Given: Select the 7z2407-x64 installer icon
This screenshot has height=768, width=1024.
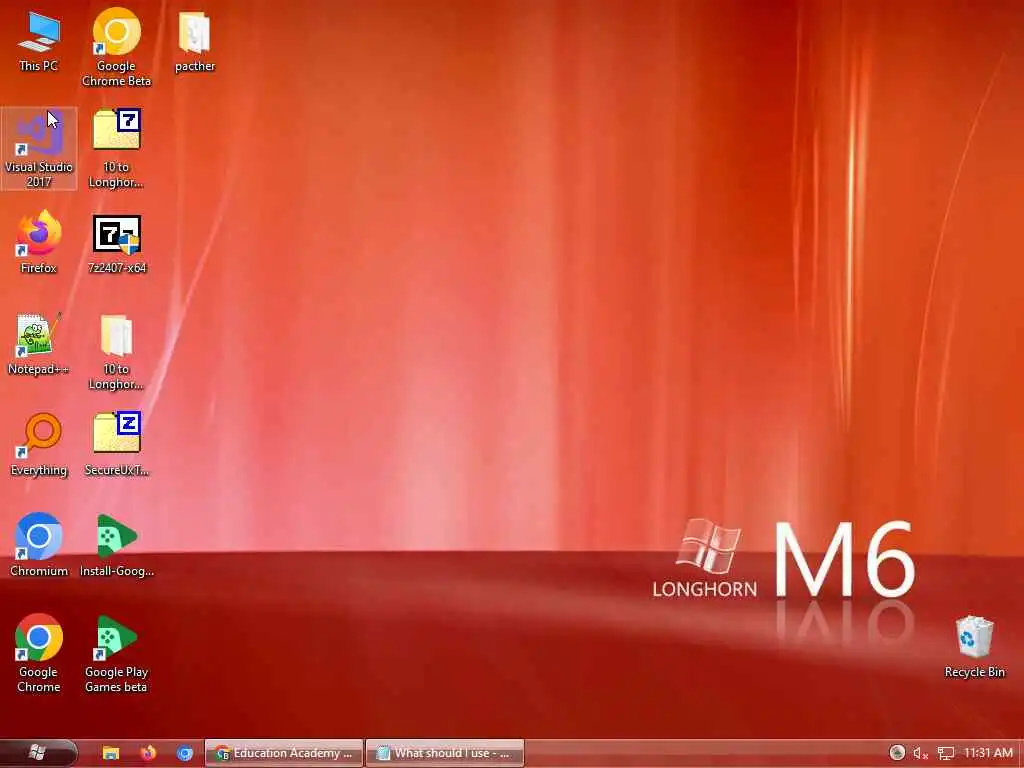Looking at the screenshot, I should pos(116,244).
